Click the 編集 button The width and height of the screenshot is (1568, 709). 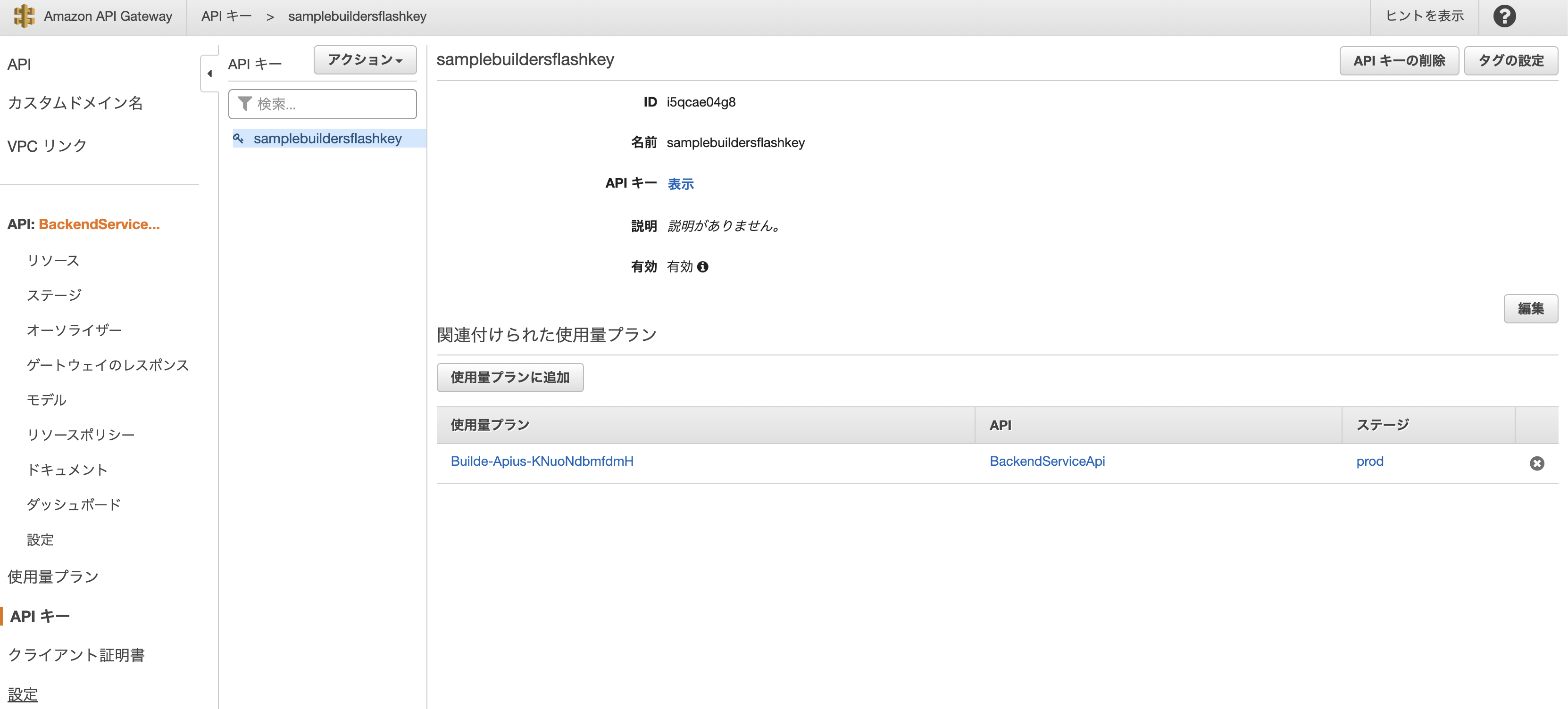(x=1530, y=309)
